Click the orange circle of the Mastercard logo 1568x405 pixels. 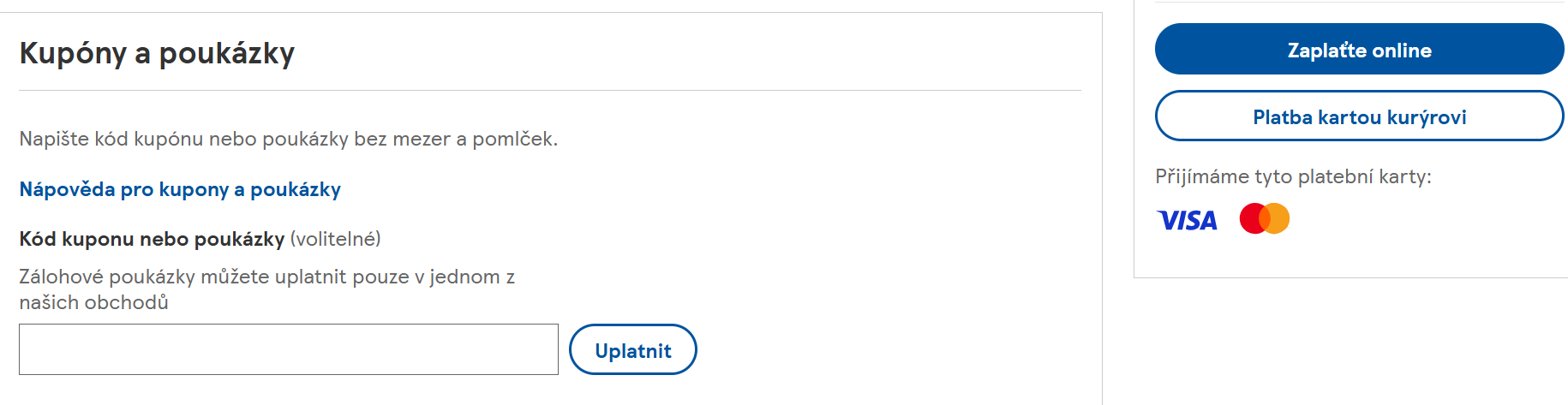click(x=1278, y=219)
